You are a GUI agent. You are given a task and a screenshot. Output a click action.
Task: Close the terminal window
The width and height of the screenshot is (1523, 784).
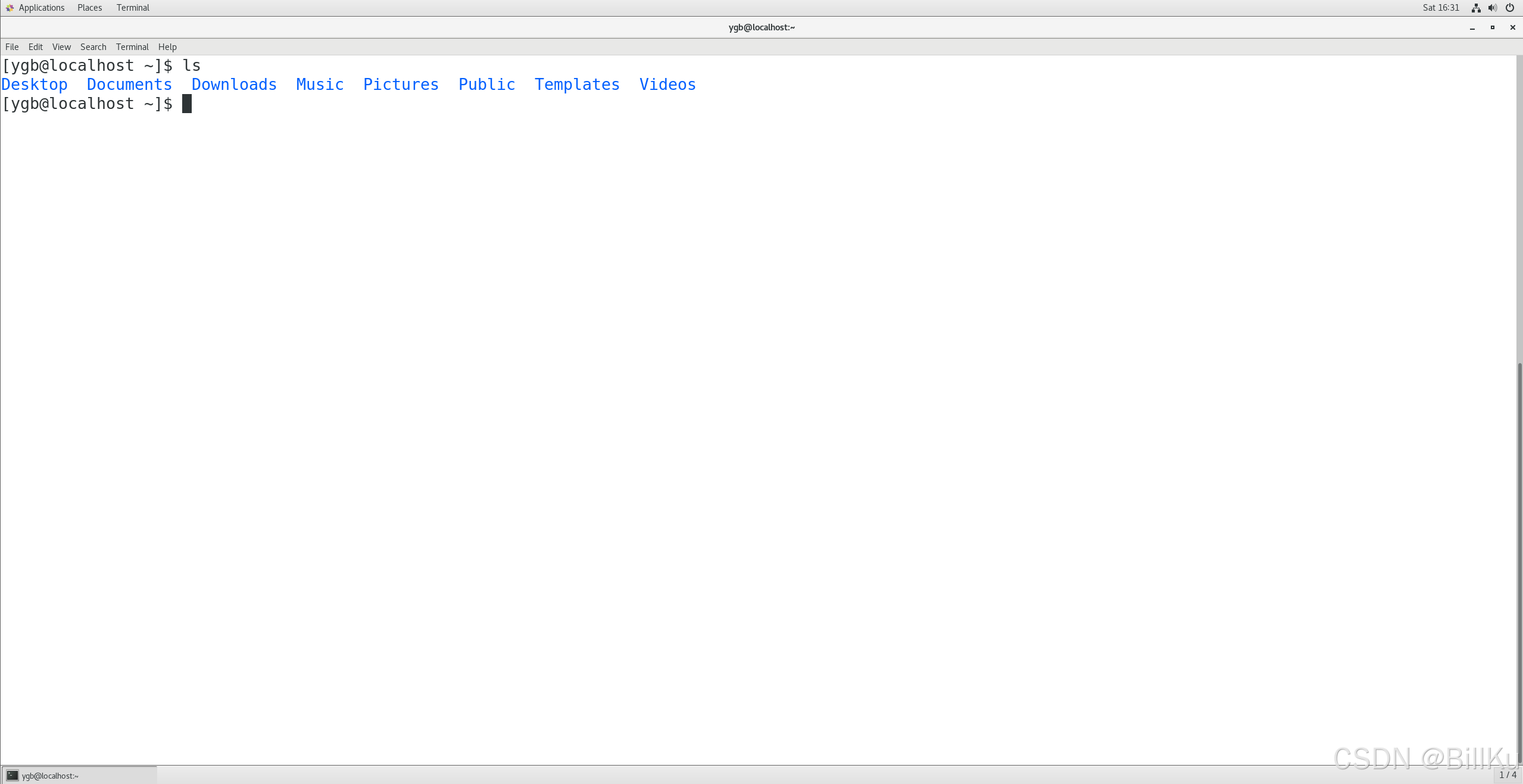[1512, 27]
